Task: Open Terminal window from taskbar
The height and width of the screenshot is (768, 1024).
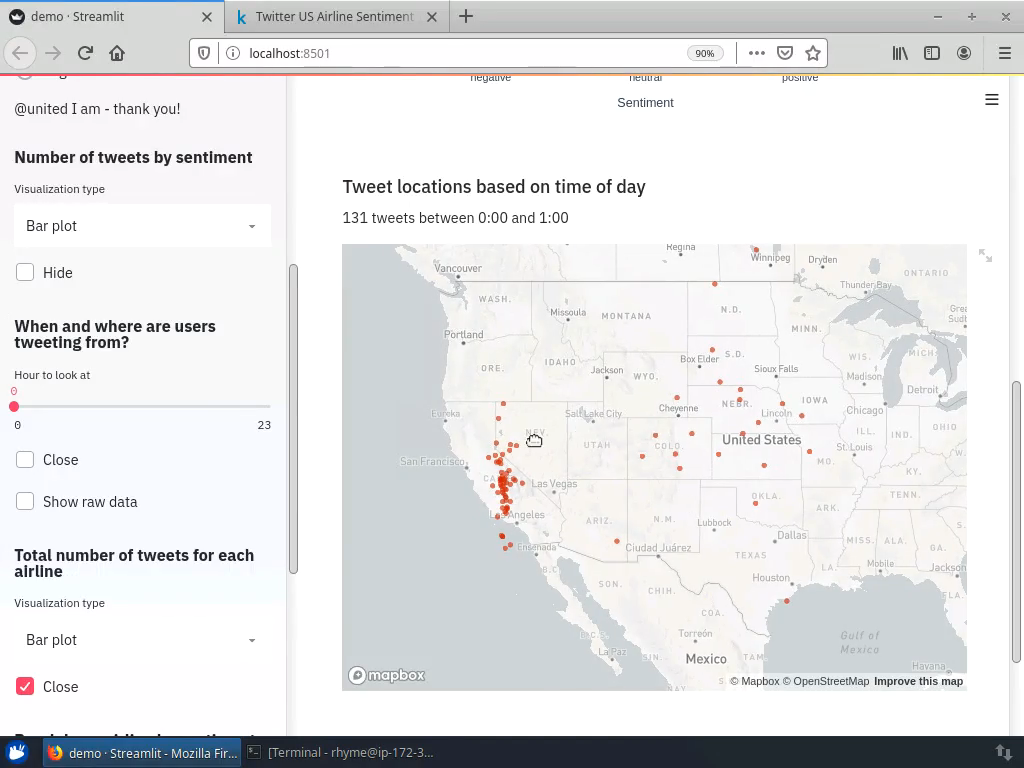Action: pos(341,752)
